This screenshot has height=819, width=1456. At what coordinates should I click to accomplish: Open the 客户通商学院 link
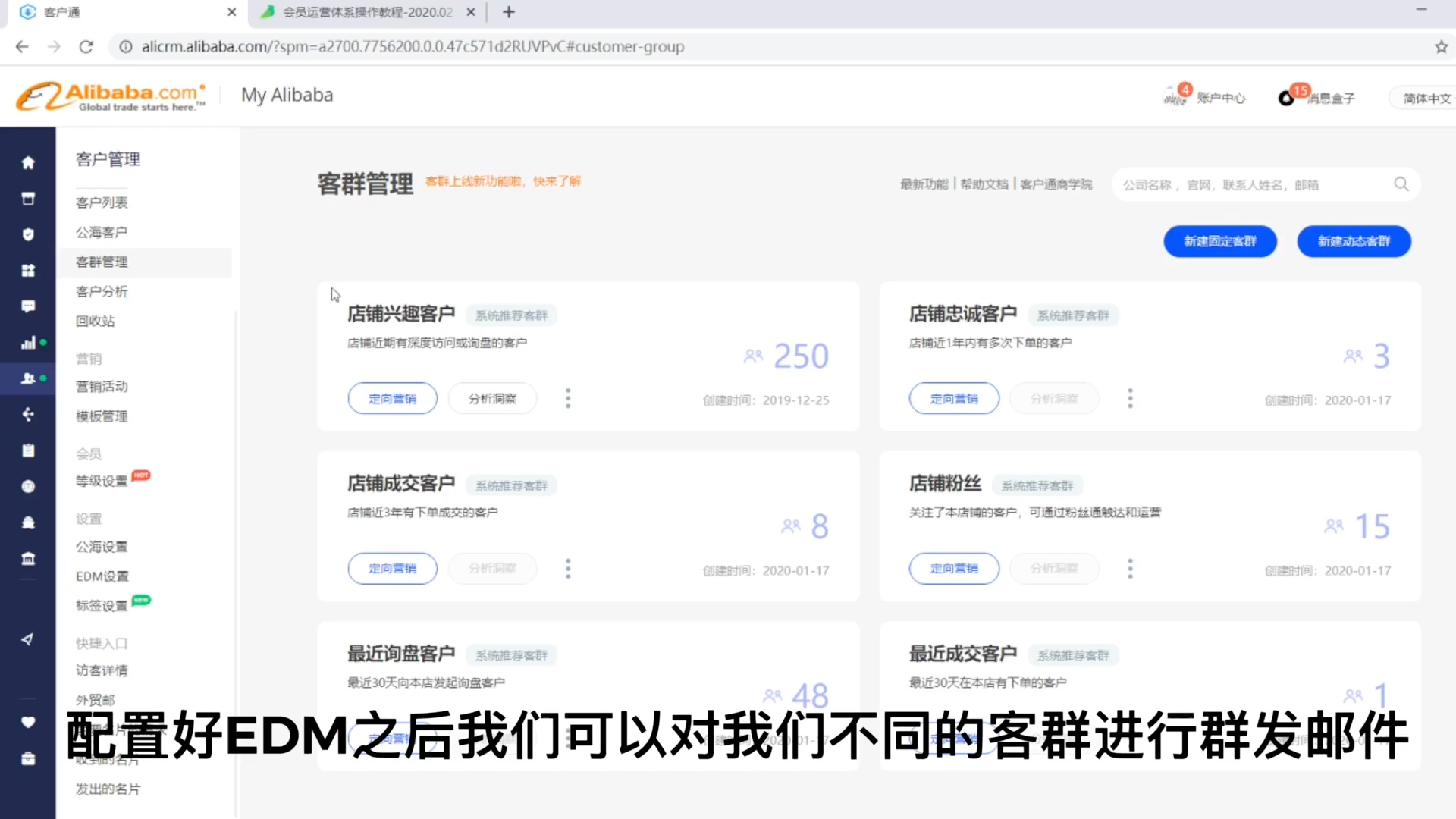1056,184
